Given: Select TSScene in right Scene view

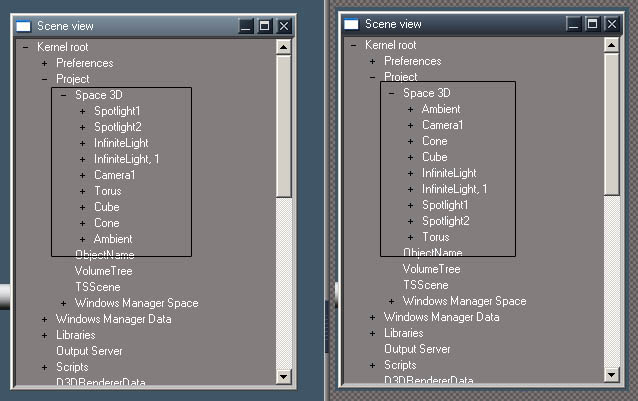Looking at the screenshot, I should coord(426,285).
